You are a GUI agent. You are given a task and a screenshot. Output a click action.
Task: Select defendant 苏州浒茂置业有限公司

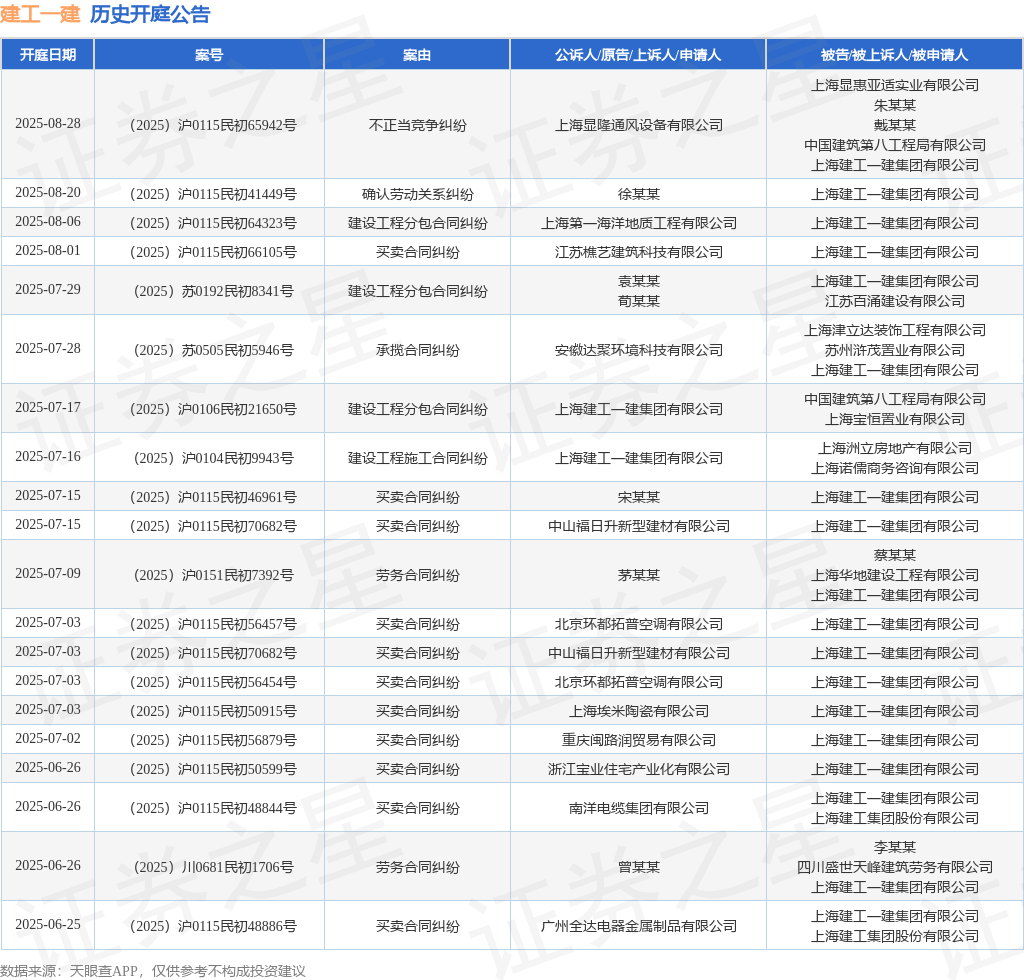[x=895, y=350]
